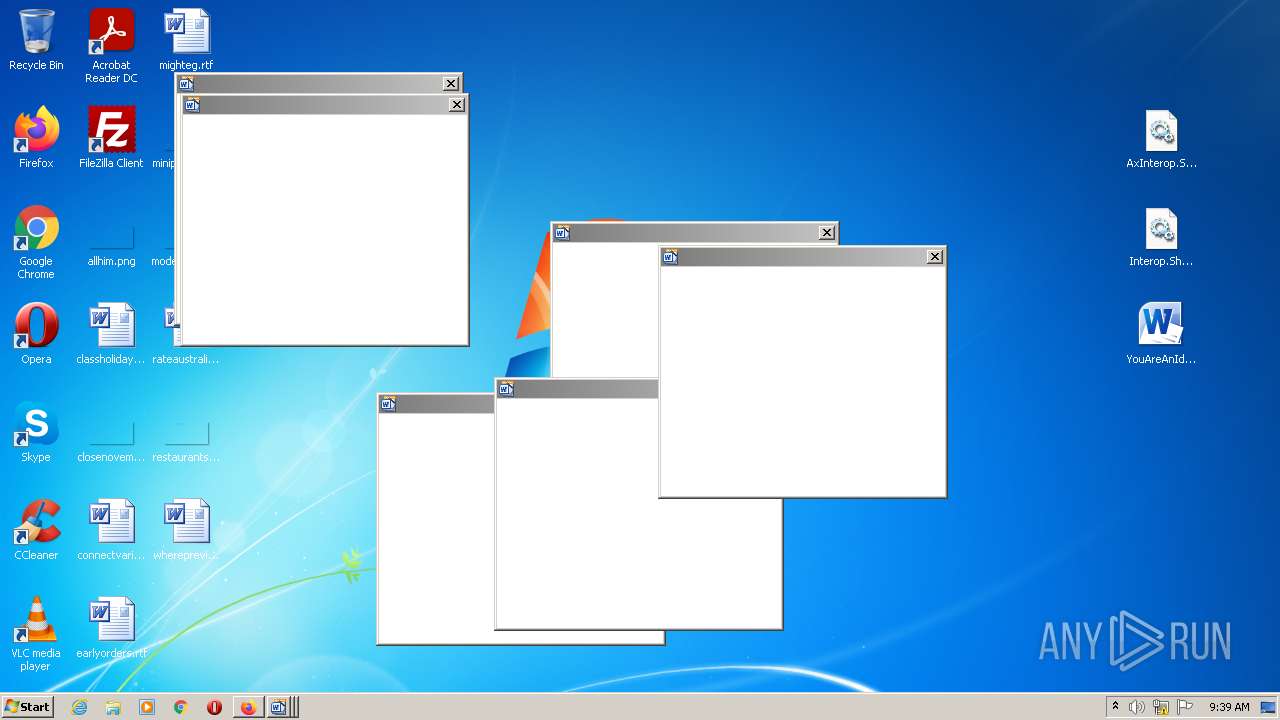Open the network status tray icon
The width and height of the screenshot is (1280, 720).
1161,707
